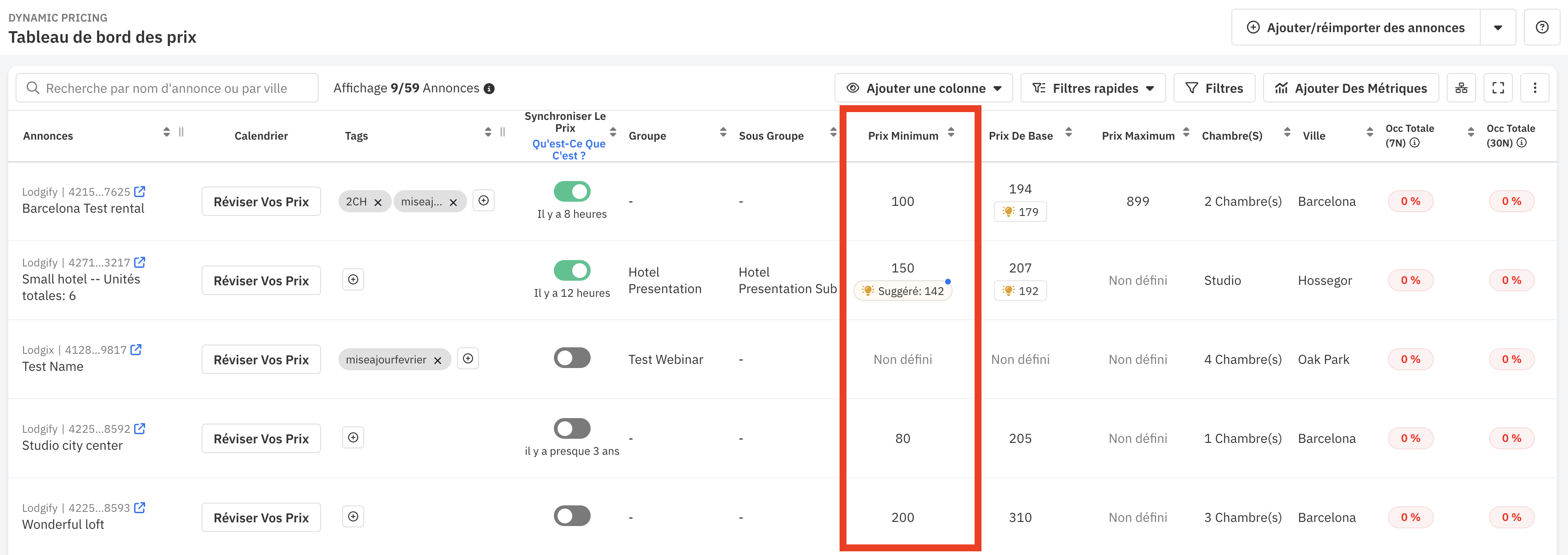The width and height of the screenshot is (1568, 555).
Task: Expand the Ajouter une colonne dropdown
Action: coord(923,88)
